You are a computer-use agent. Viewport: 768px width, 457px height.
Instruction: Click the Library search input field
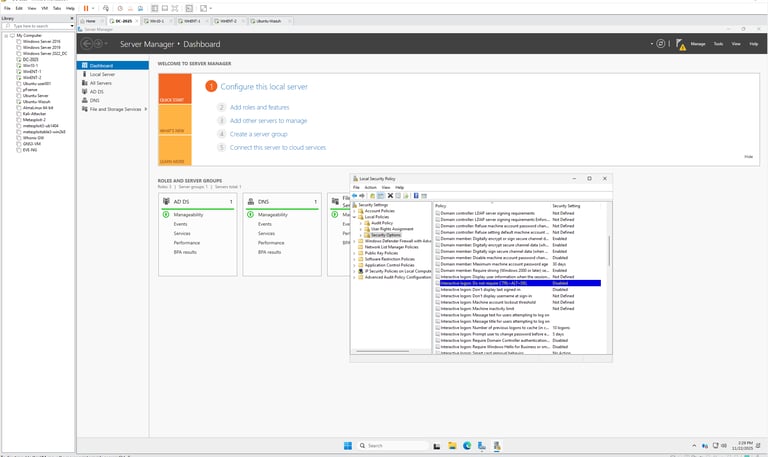37,25
